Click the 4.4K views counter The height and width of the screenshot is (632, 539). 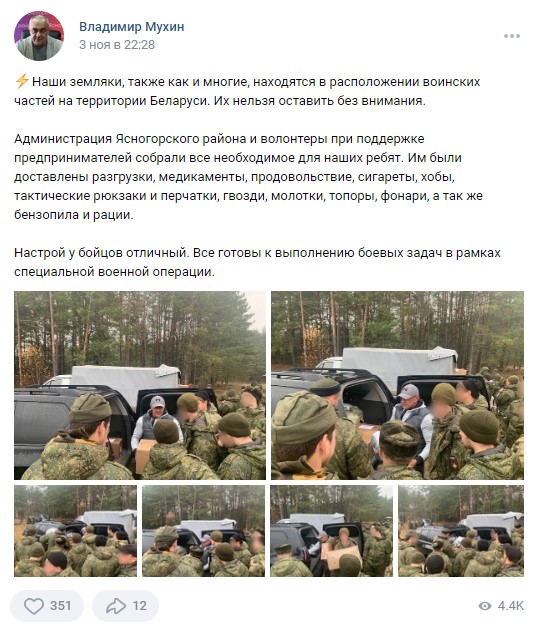(511, 606)
